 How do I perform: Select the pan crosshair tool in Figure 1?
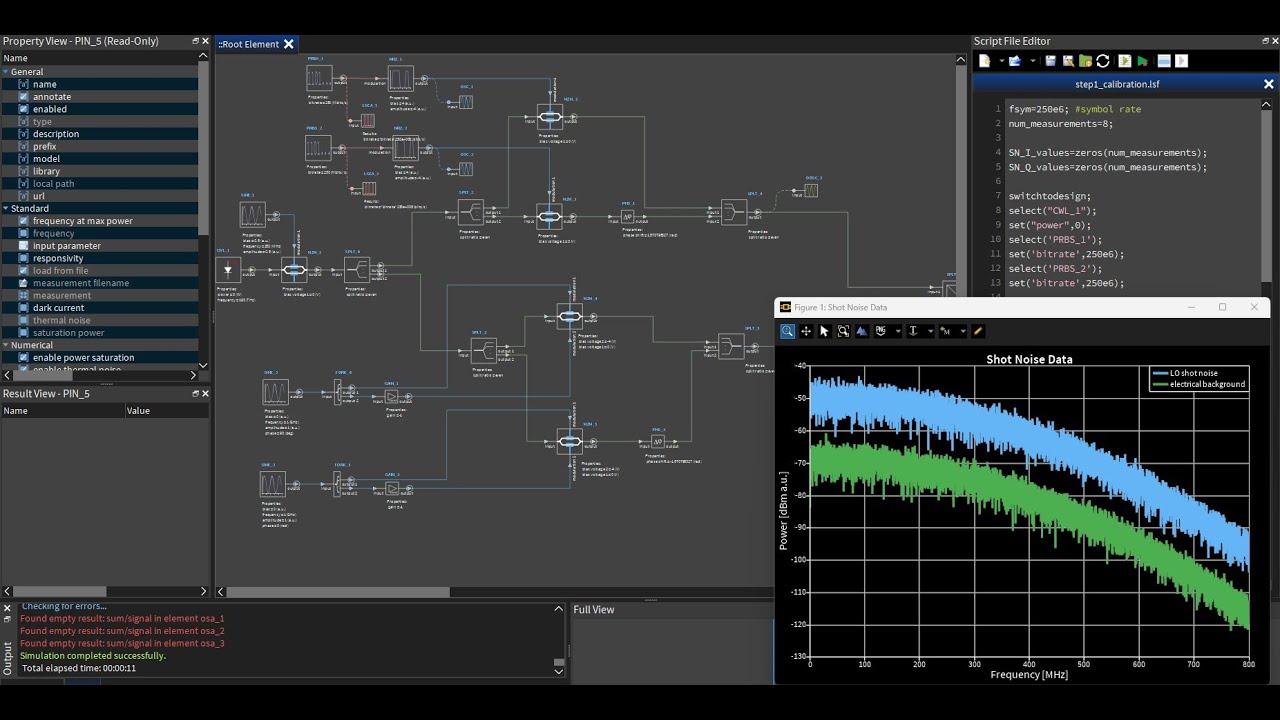pos(806,331)
